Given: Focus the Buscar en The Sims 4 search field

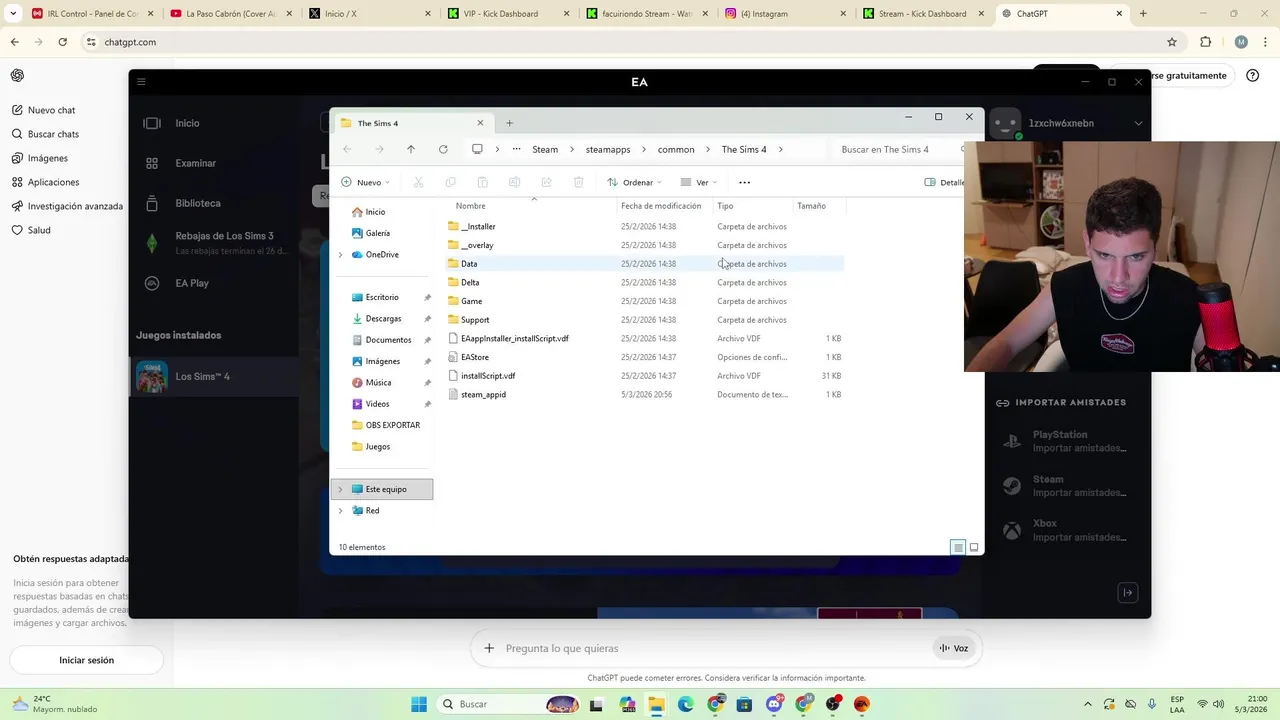Looking at the screenshot, I should click(895, 149).
